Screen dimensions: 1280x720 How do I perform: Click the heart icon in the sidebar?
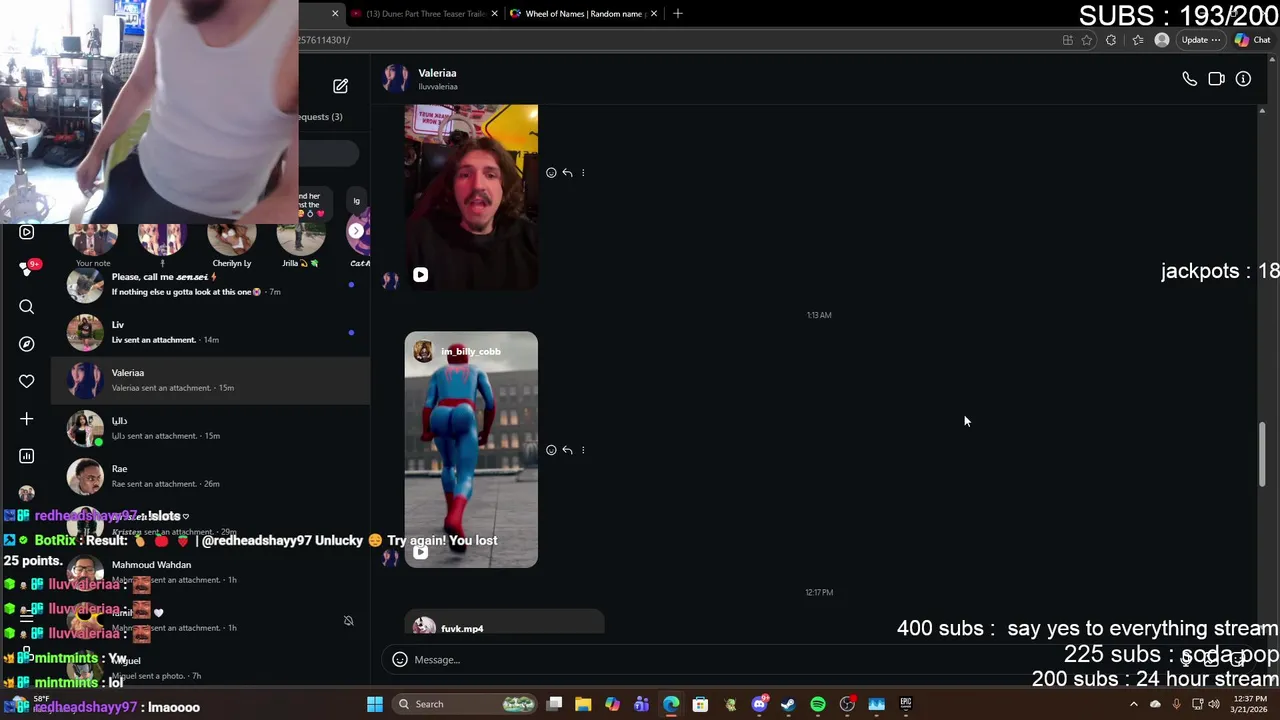pos(27,381)
